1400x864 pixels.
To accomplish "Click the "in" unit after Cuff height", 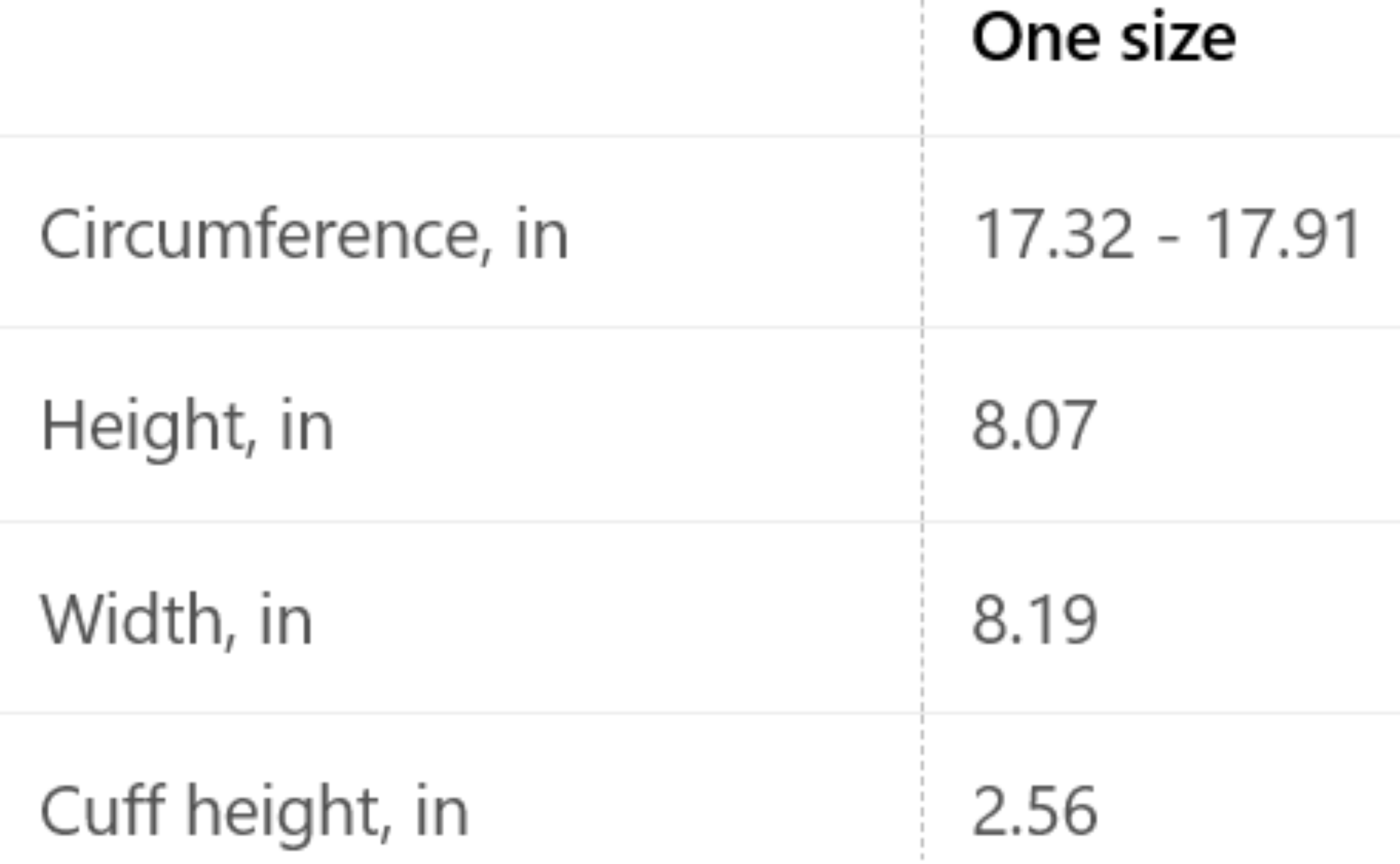I will point(441,811).
